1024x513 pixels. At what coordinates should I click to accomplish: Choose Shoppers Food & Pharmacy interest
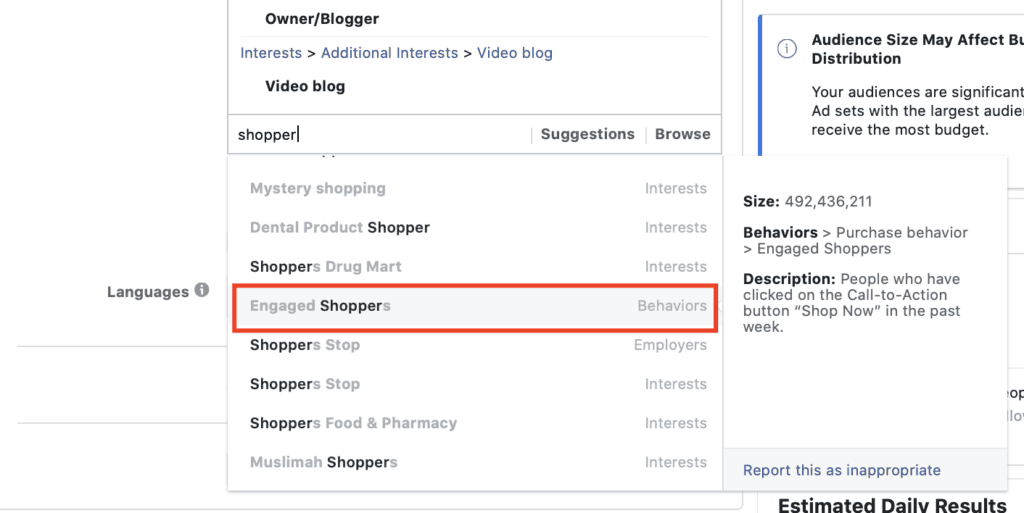click(x=475, y=424)
